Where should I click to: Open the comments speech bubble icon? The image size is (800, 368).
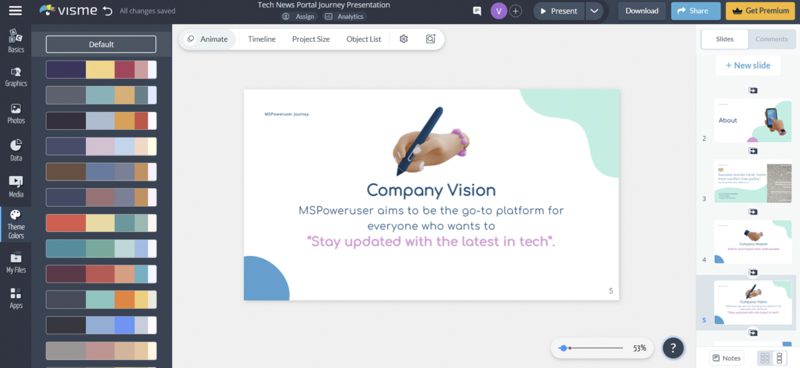pos(477,11)
